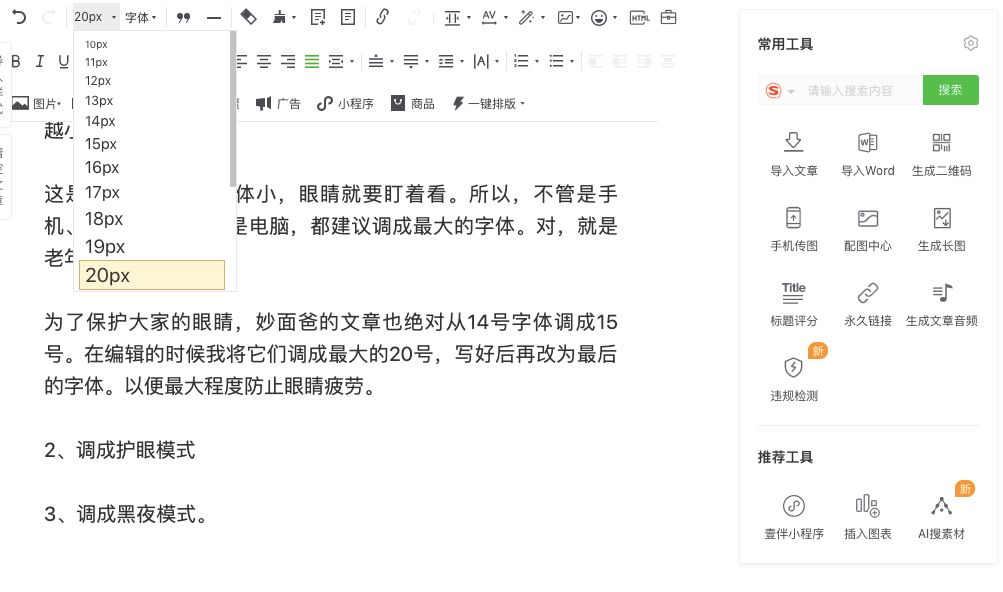Click the 插入图表 insert chart tool
Viewport: 1003px width, 592px height.
[867, 517]
